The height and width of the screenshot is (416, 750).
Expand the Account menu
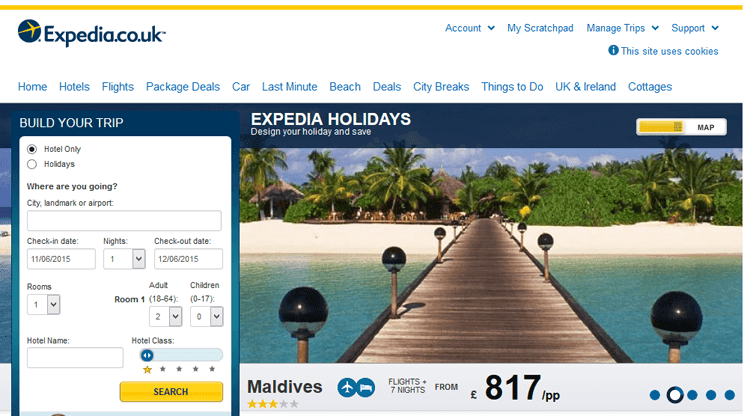469,28
